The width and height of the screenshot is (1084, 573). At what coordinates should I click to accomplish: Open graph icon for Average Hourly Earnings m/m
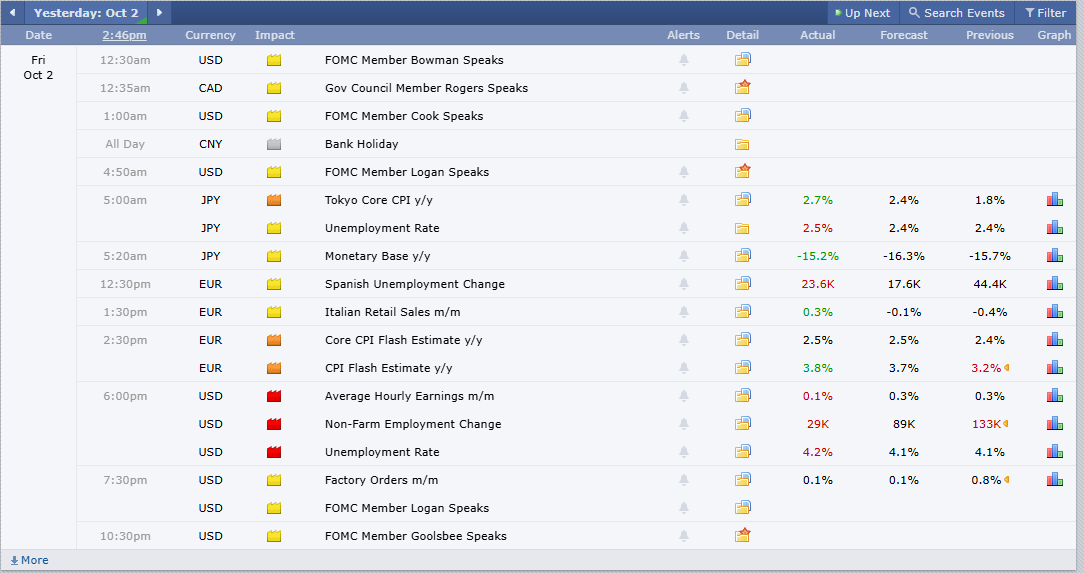tap(1054, 395)
